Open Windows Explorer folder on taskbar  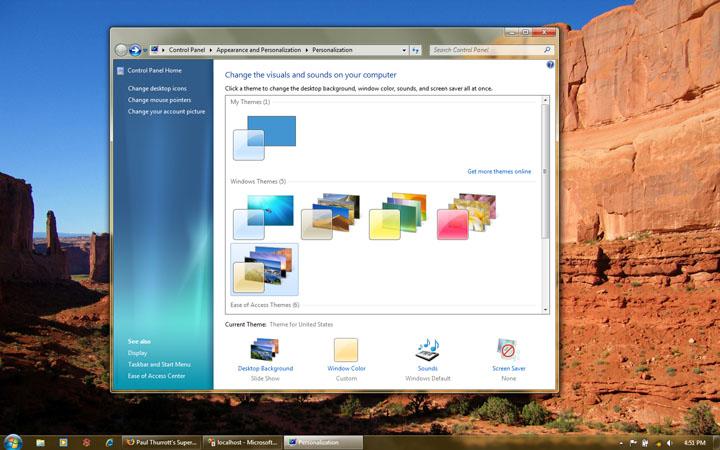(x=39, y=443)
